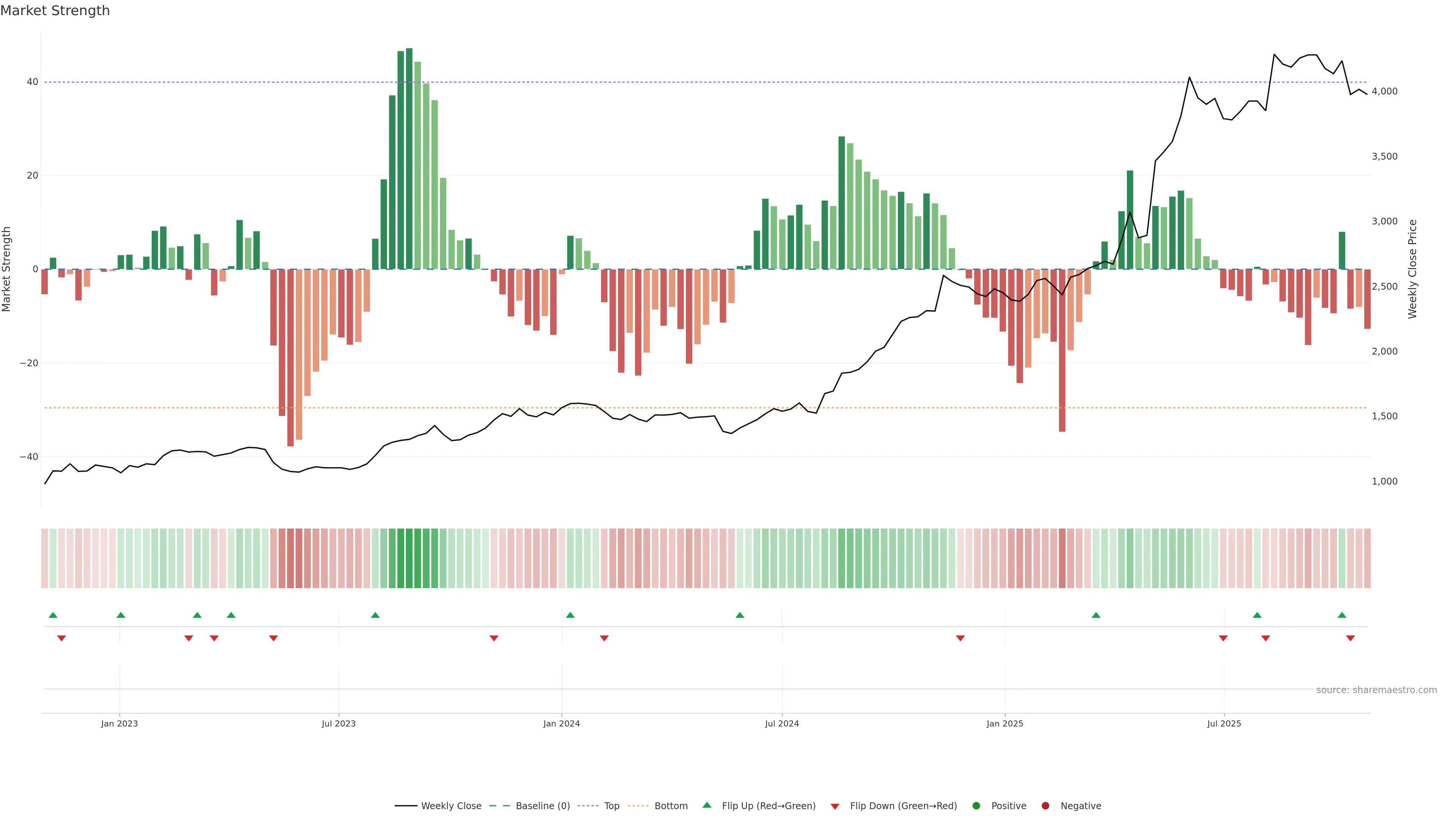This screenshot has width=1456, height=819.
Task: Click the 4,000 right axis tick label
Action: tap(1384, 91)
